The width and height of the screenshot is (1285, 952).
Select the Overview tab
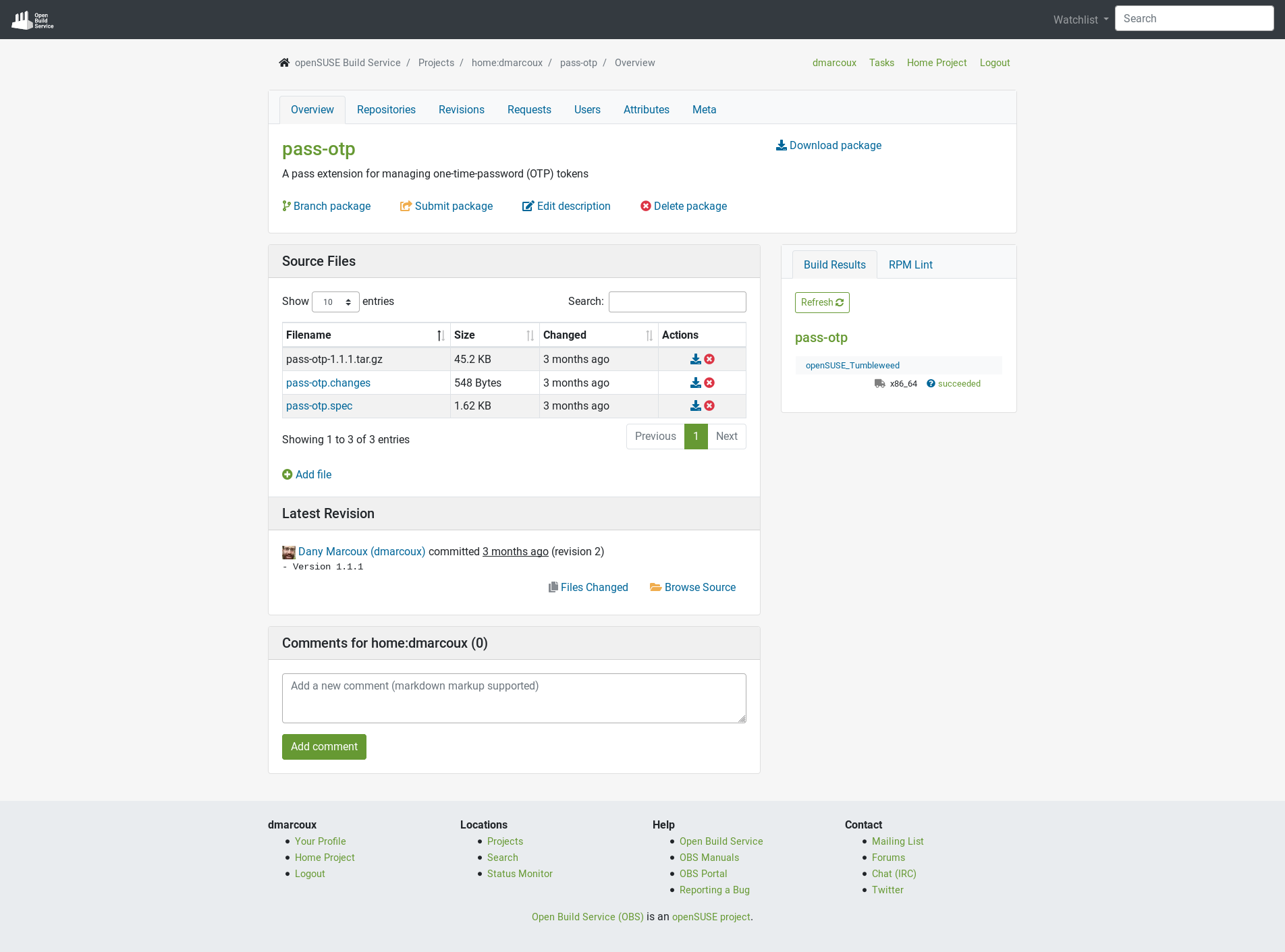coord(312,110)
